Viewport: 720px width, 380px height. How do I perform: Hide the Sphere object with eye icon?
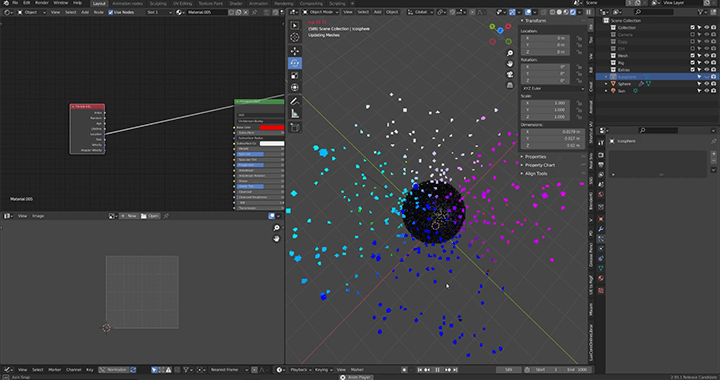707,84
